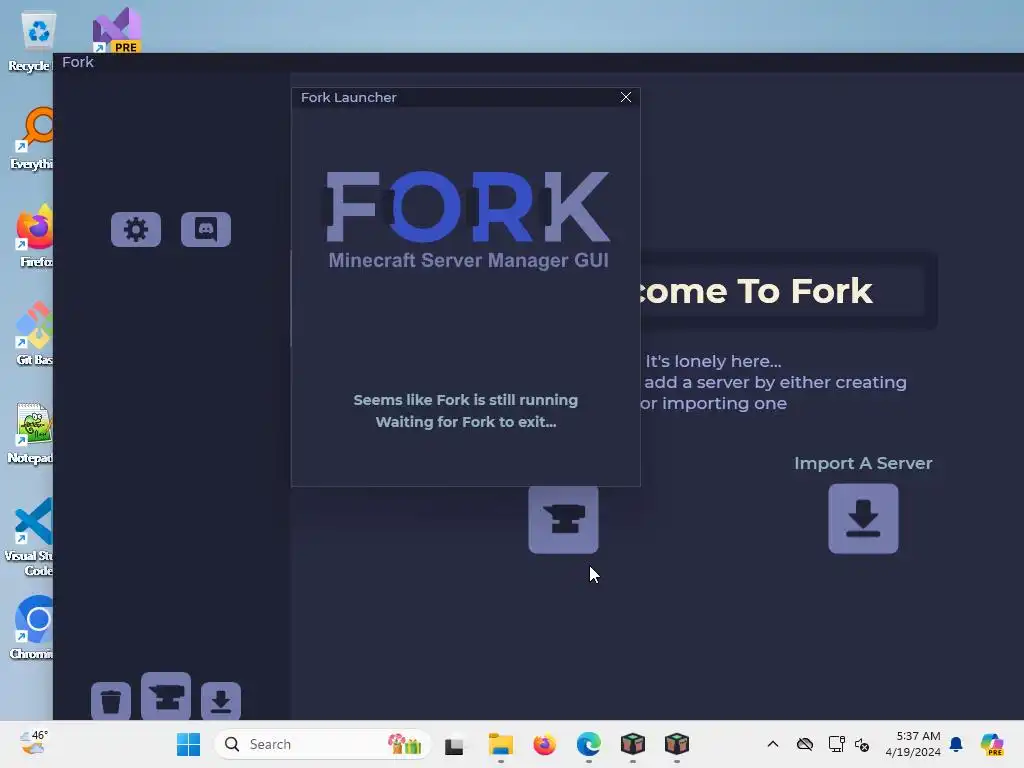The image size is (1024, 768).
Task: Close the Fork Launcher dialog
Action: point(626,97)
